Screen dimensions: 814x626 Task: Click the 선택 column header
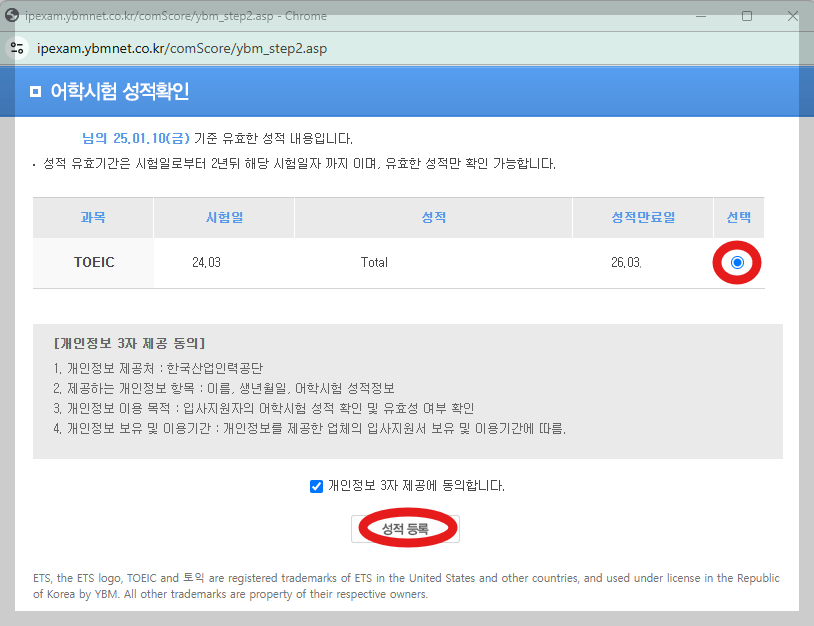(739, 217)
